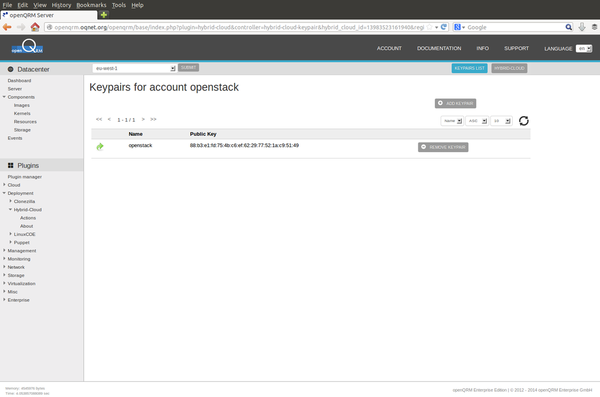Screen dimensions: 600x397
Task: Click the circular refresh table icon
Action: pos(523,121)
